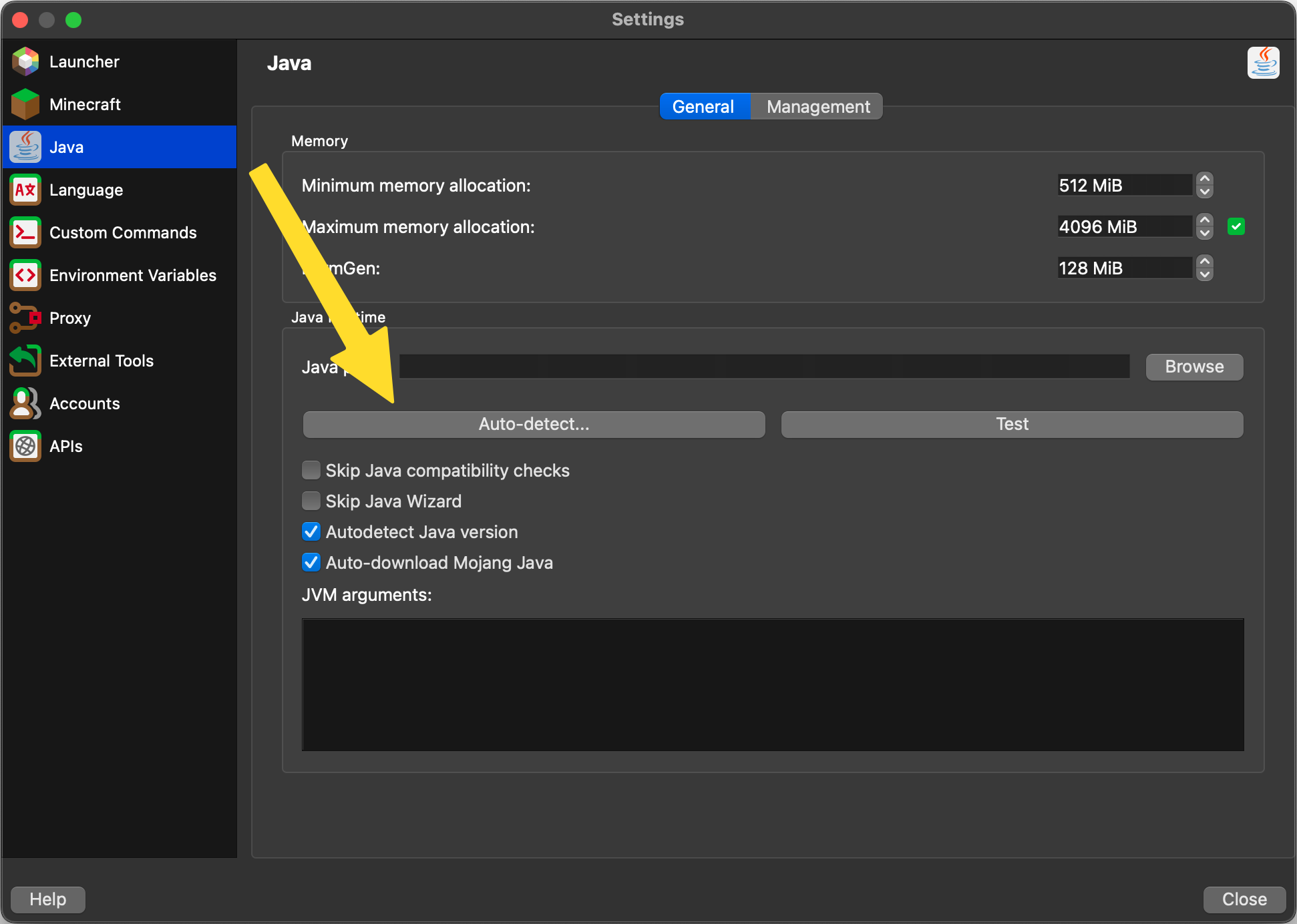Increase PermGen value stepper
This screenshot has width=1297, height=924.
(x=1204, y=262)
